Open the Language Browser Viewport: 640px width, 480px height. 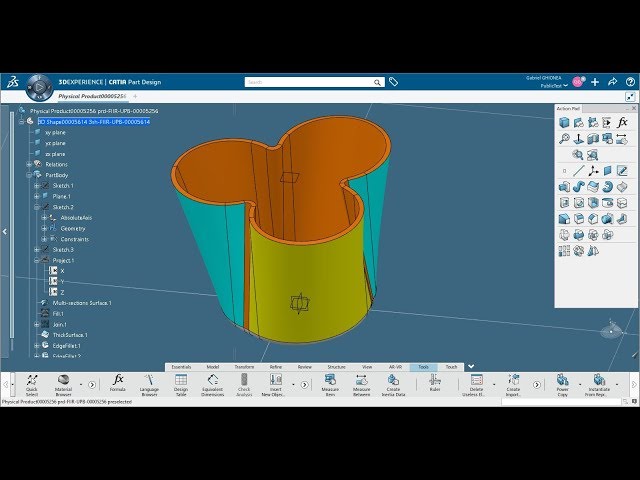(149, 384)
